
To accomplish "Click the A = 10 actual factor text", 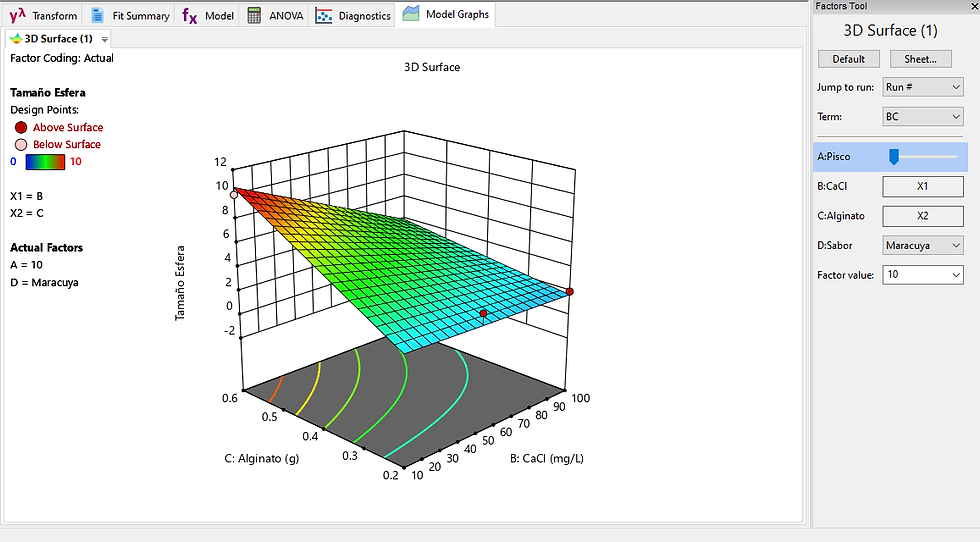I will coord(26,265).
